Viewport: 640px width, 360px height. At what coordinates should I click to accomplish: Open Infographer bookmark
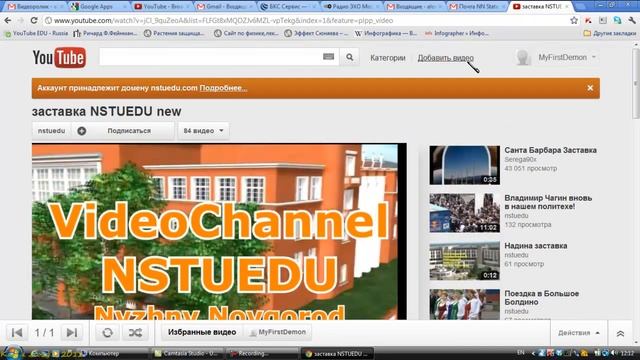pyautogui.click(x=457, y=33)
